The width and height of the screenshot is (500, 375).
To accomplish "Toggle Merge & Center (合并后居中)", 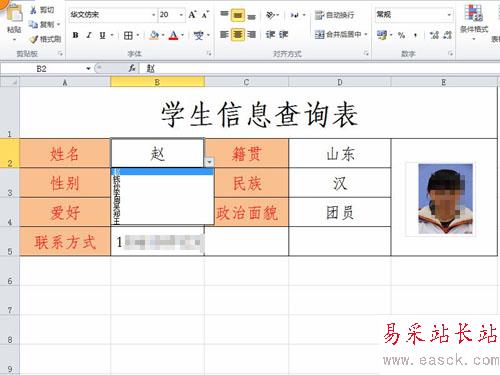I will [338, 34].
